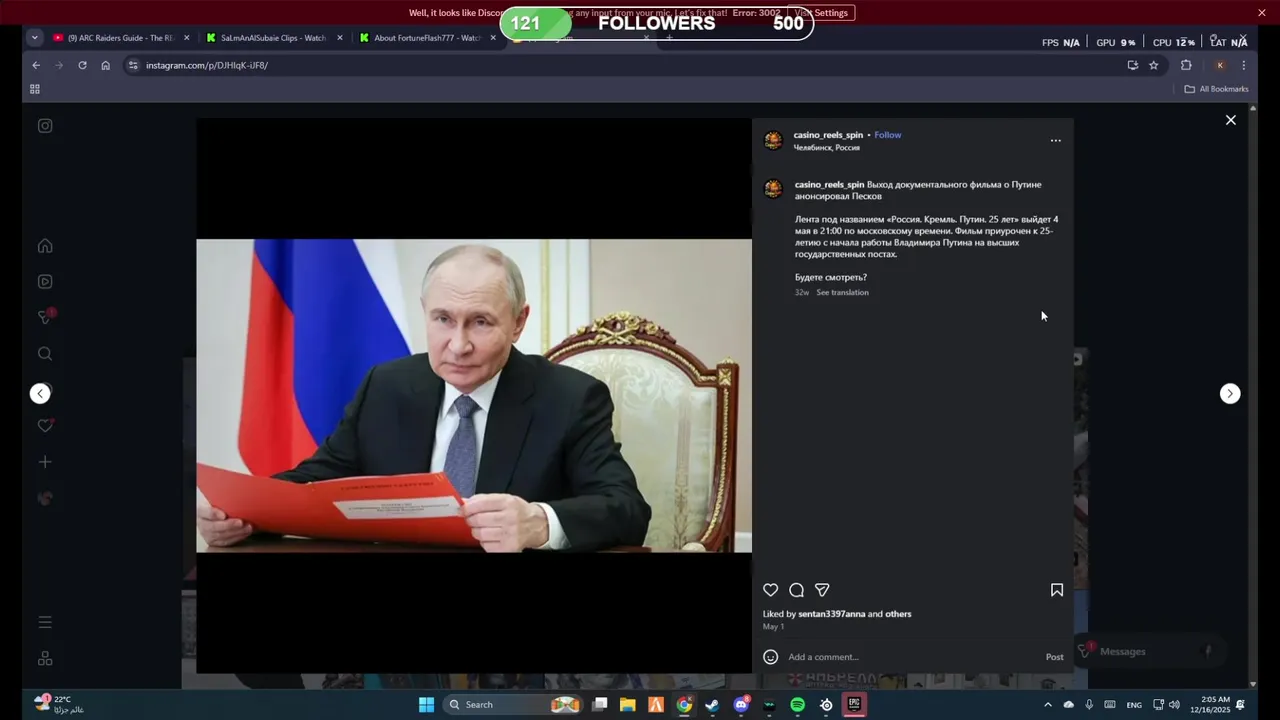
Task: Open the clock showing 2:05 AM
Action: click(x=1209, y=705)
